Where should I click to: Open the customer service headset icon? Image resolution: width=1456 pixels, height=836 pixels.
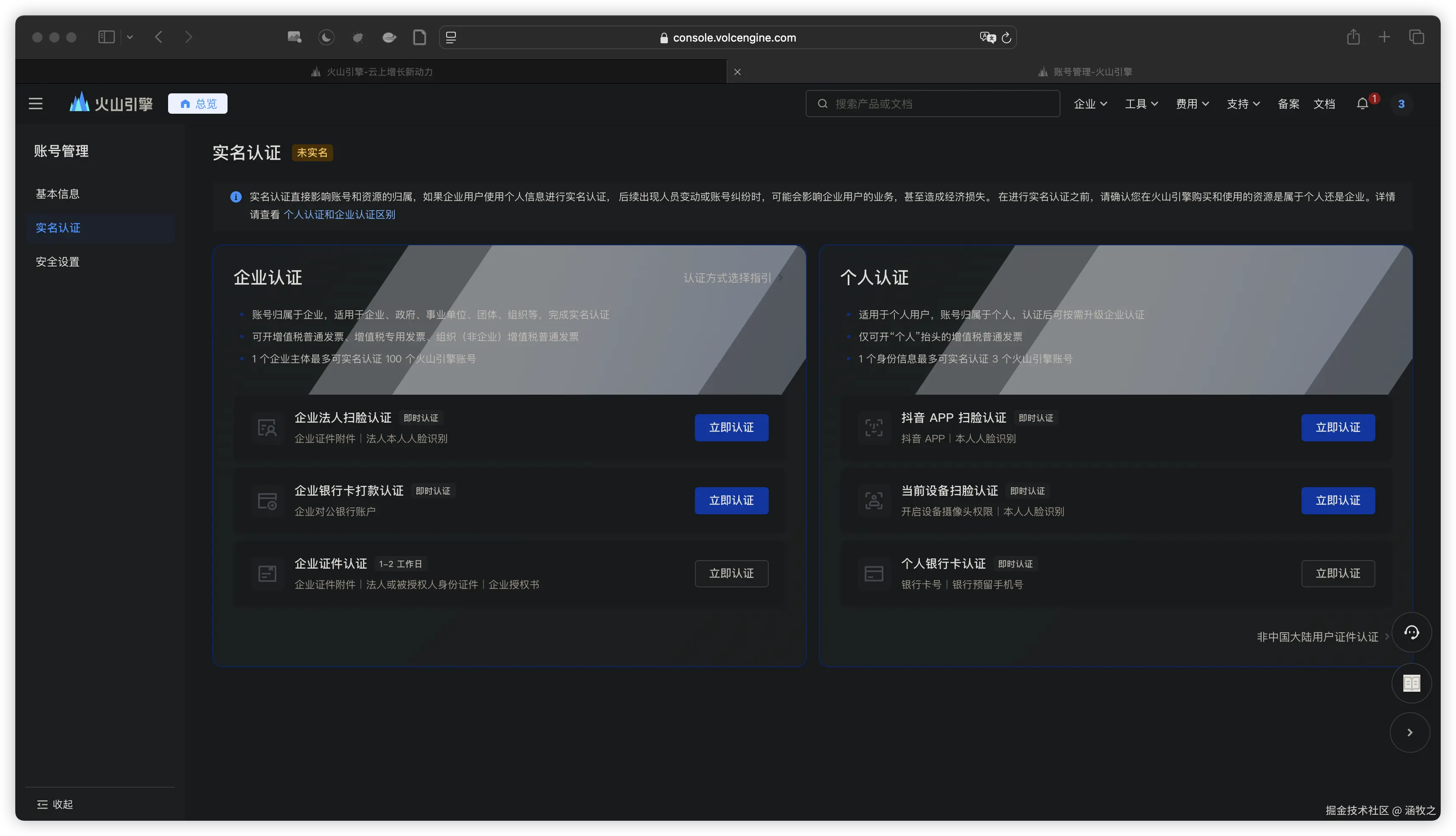(x=1411, y=632)
